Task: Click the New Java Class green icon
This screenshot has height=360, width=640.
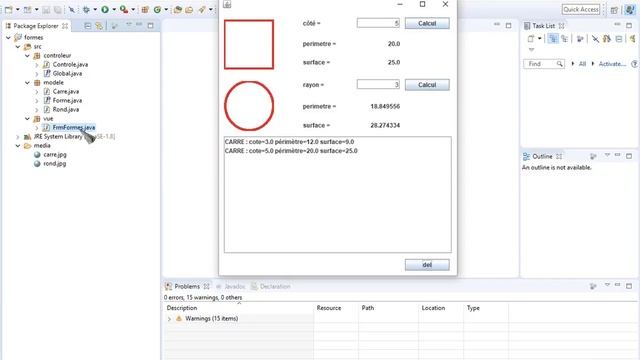Action: click(x=157, y=9)
